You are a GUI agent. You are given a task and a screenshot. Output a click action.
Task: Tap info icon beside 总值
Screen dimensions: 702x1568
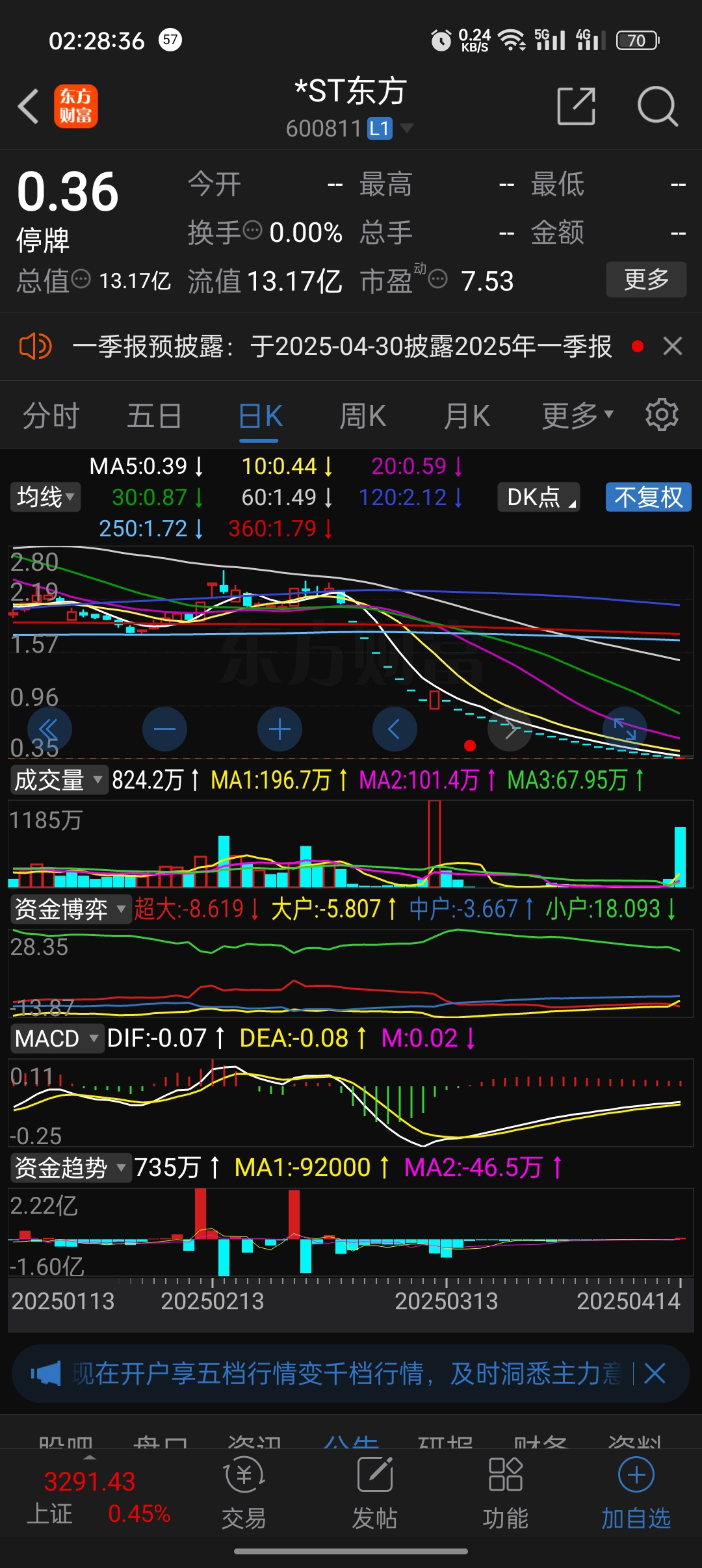(x=81, y=280)
